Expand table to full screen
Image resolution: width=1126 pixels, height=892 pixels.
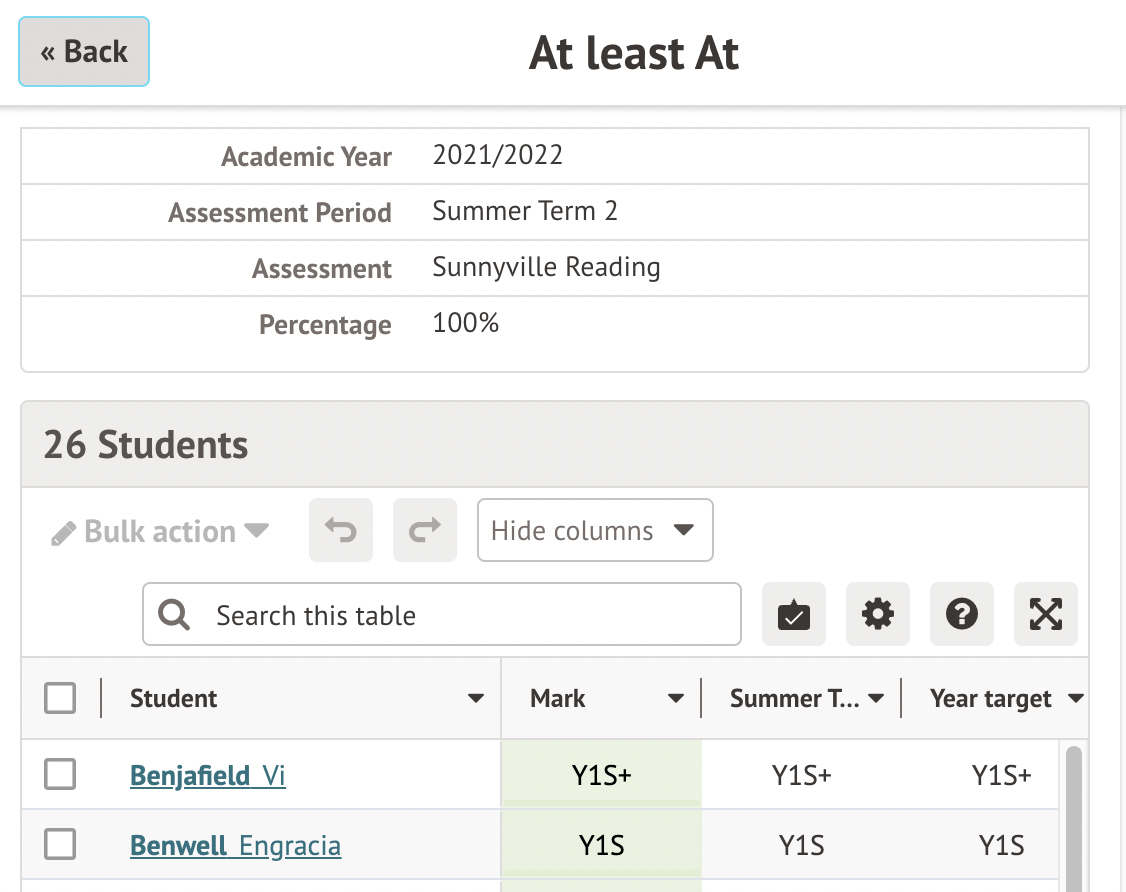click(x=1046, y=614)
